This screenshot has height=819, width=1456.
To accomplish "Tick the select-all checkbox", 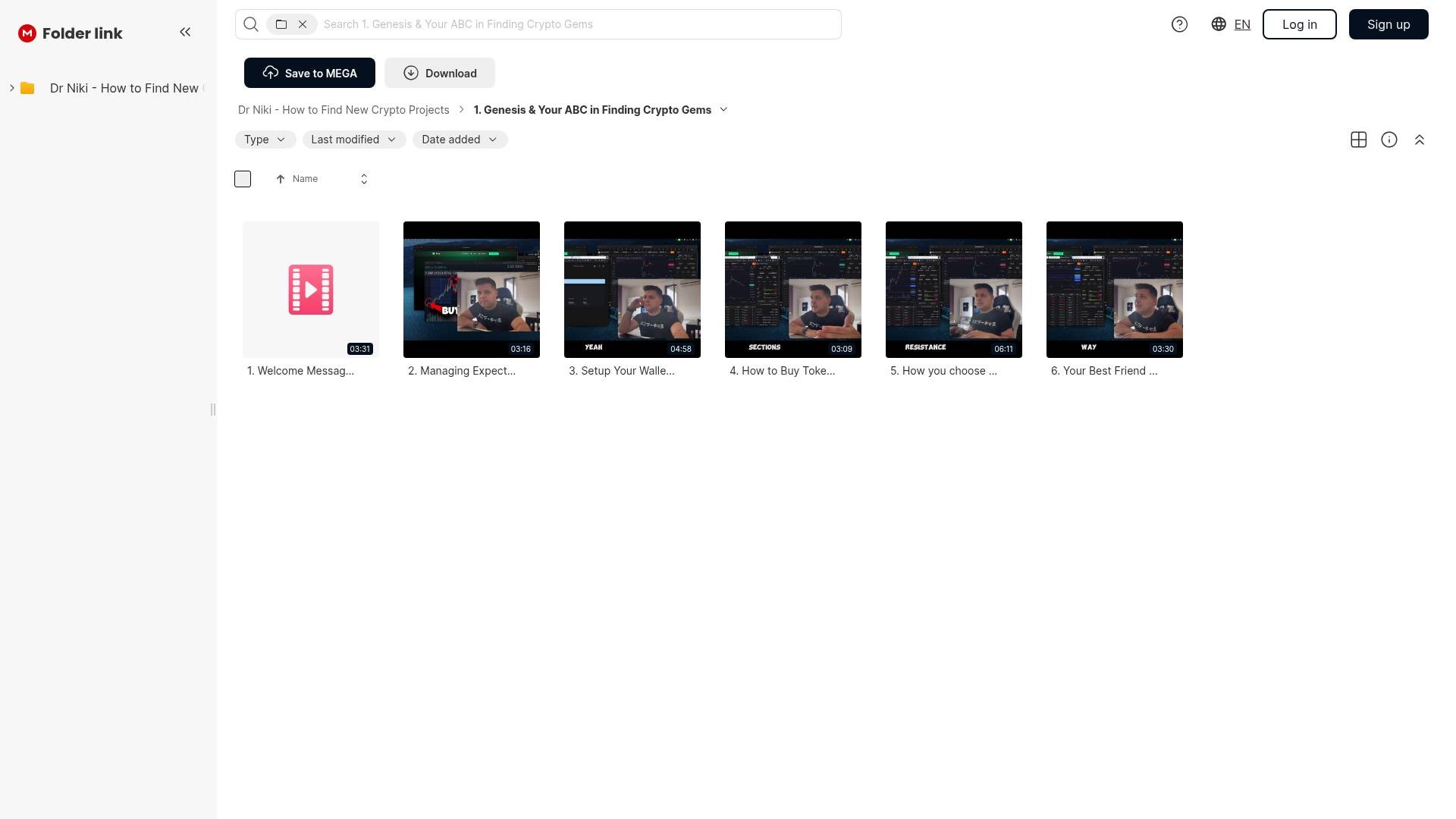I will tap(243, 179).
